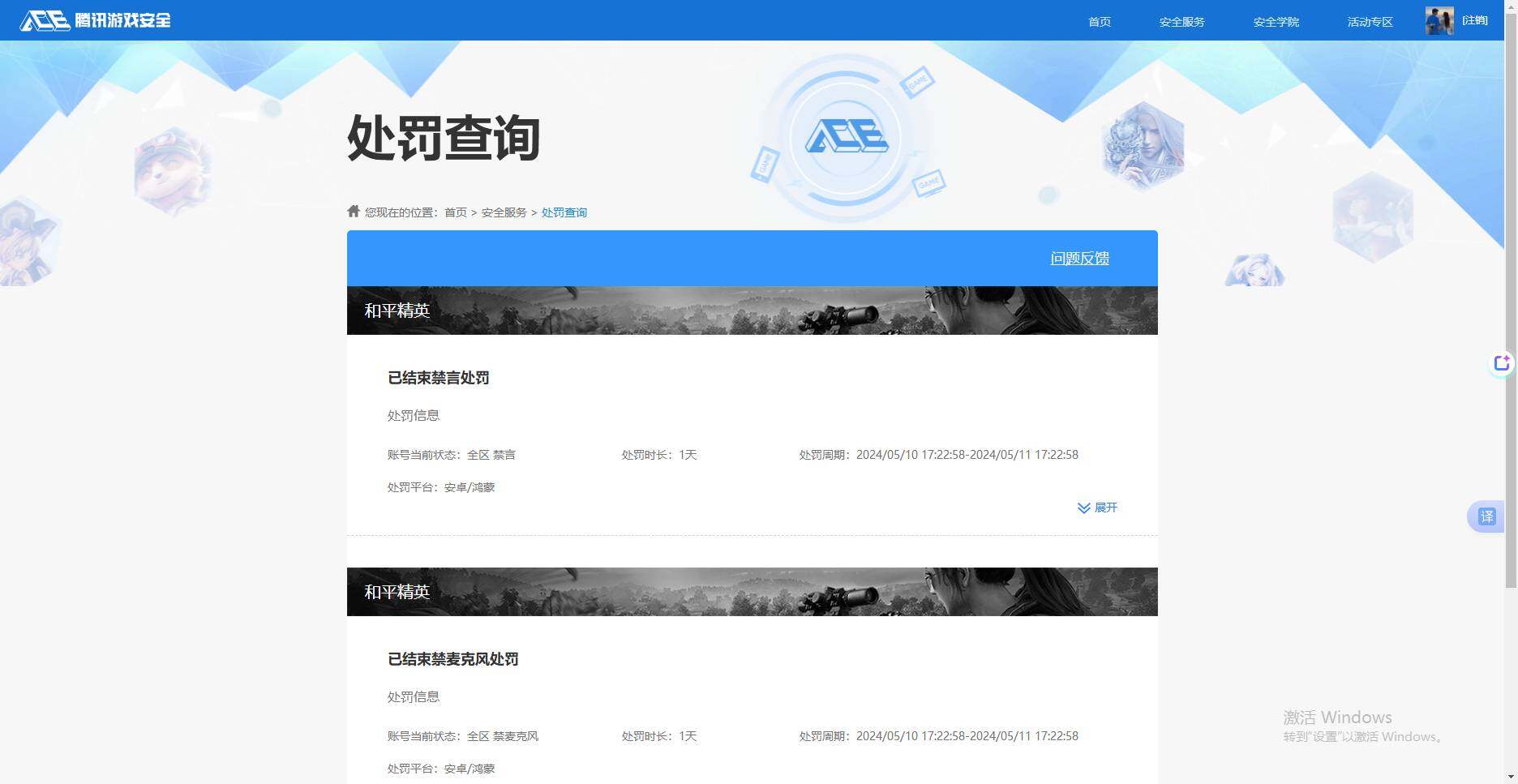Open 首页 in the top navigation
This screenshot has height=784, width=1518.
pyautogui.click(x=1099, y=22)
